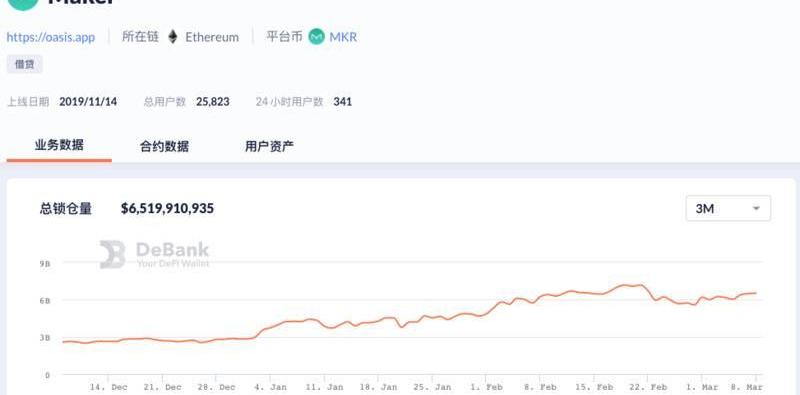Click the 总用户数 value 25,823

(213, 102)
